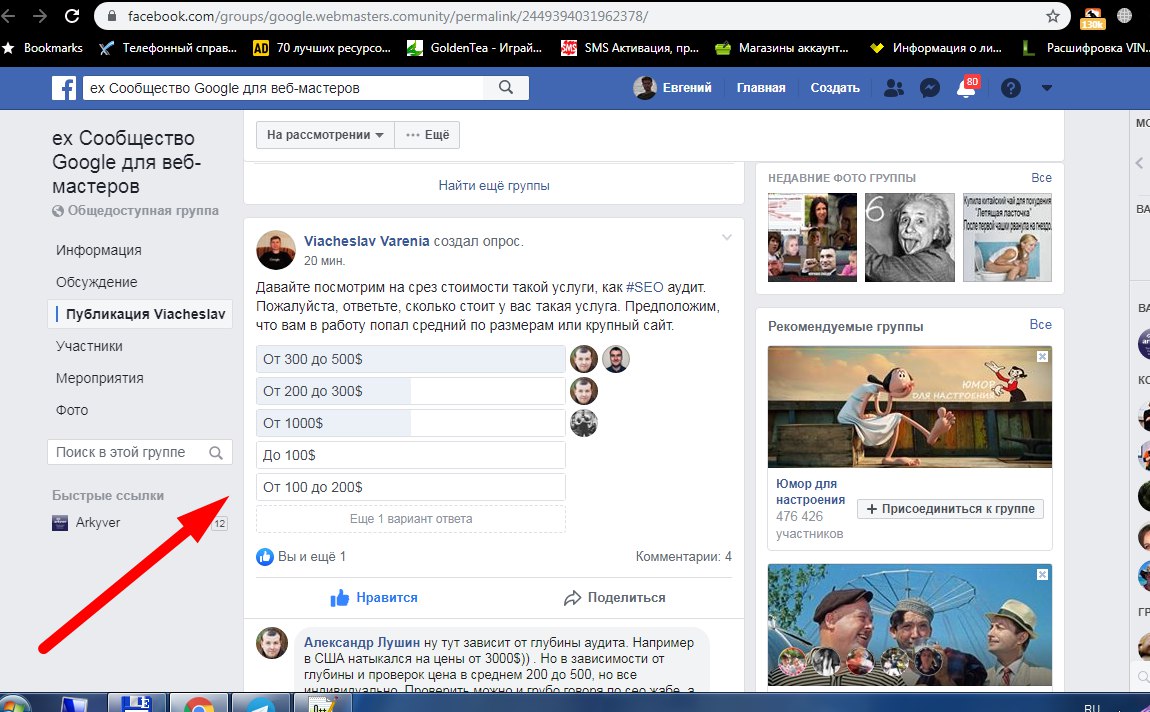Collapse the right chat sidebar arrow
Screen dimensions: 1150x712
(x=1140, y=163)
